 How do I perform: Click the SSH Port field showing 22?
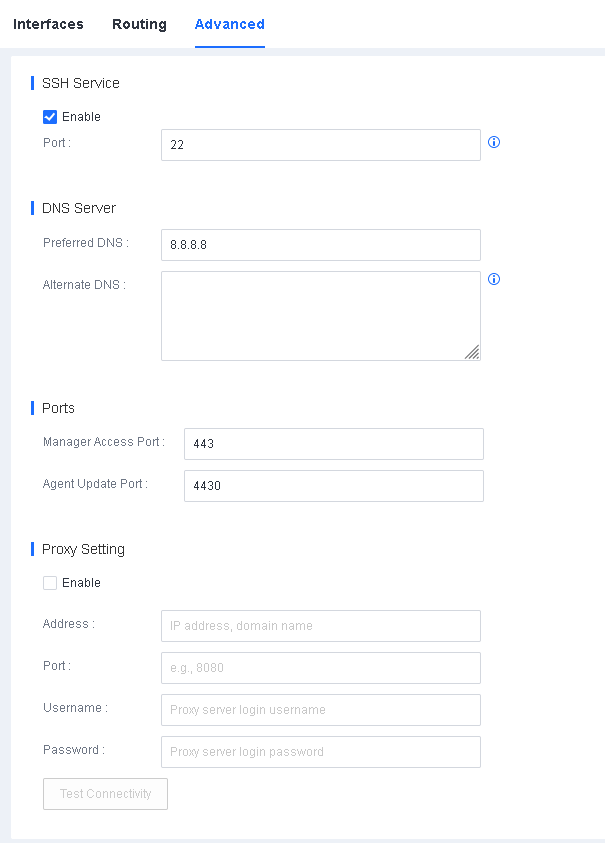pyautogui.click(x=320, y=145)
